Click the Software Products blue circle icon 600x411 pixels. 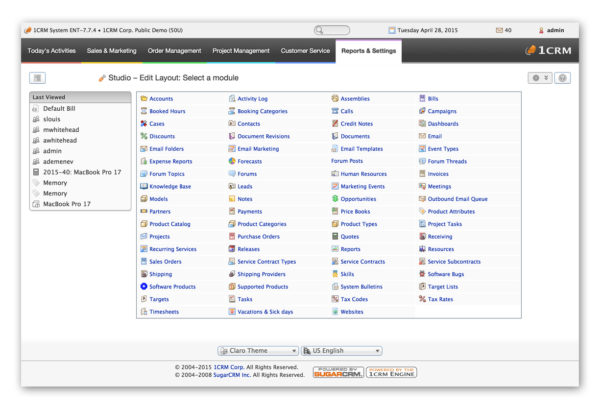click(x=144, y=286)
